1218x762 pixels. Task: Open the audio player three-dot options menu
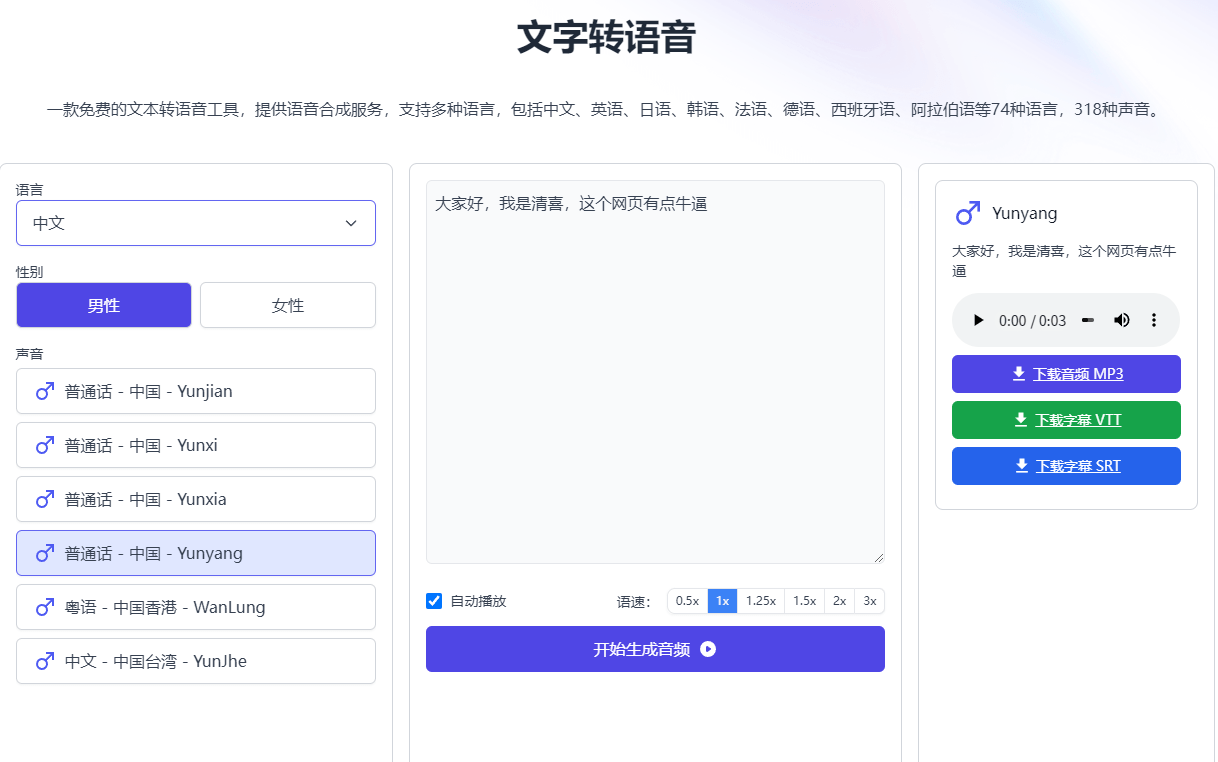1154,320
